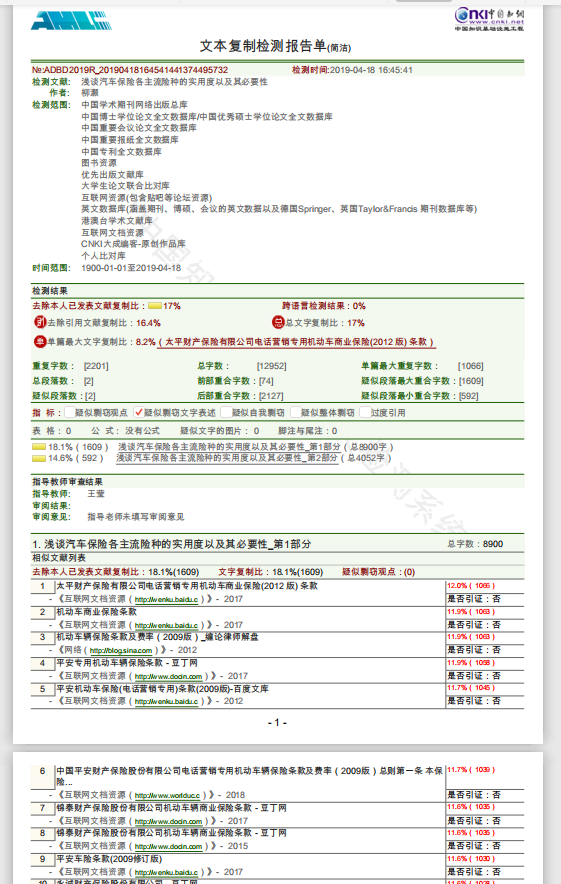This screenshot has width=561, height=884.
Task: Click 跨语言检测结果: 0% text
Action: [x=324, y=306]
